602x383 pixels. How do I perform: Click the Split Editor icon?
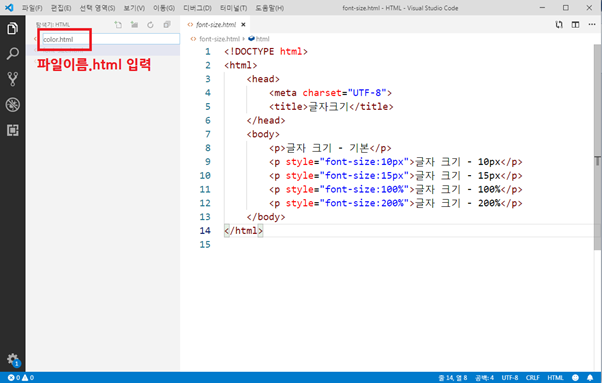575,25
